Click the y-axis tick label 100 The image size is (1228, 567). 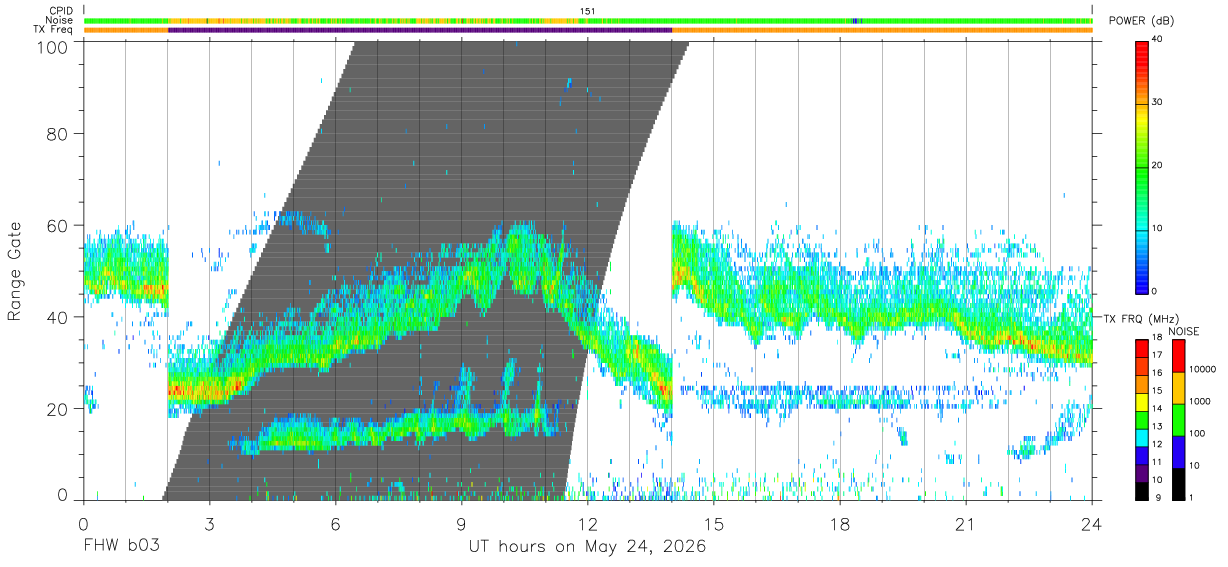53,47
